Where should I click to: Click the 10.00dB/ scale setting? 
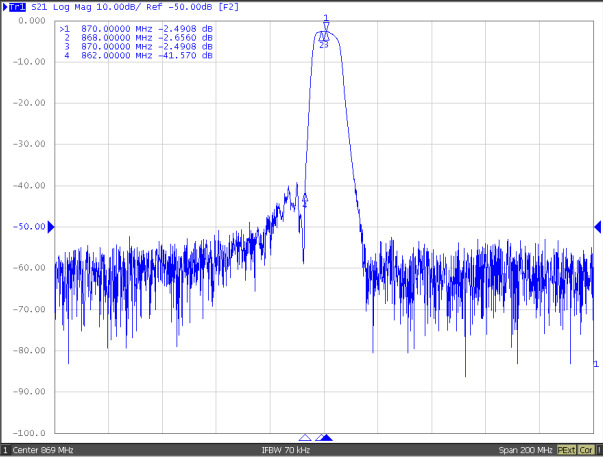point(117,7)
